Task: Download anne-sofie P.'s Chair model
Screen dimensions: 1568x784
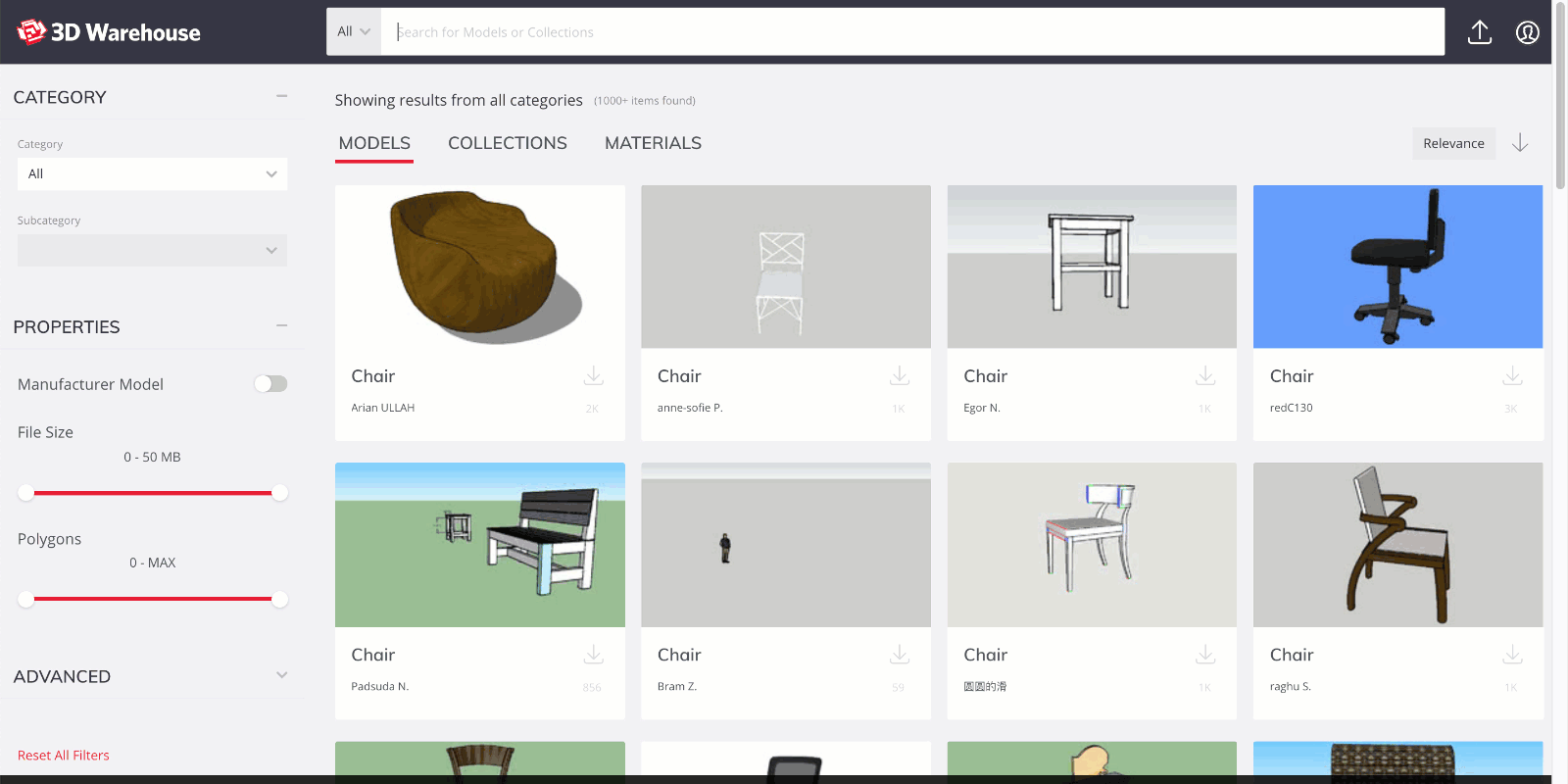Action: (899, 376)
